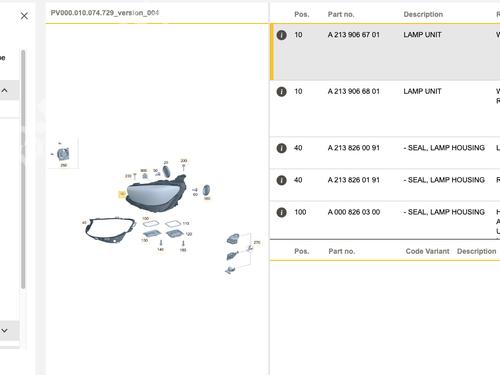Viewport: 500px width, 375px height.
Task: Select the second LAMP UNIT row
Action: point(385,108)
